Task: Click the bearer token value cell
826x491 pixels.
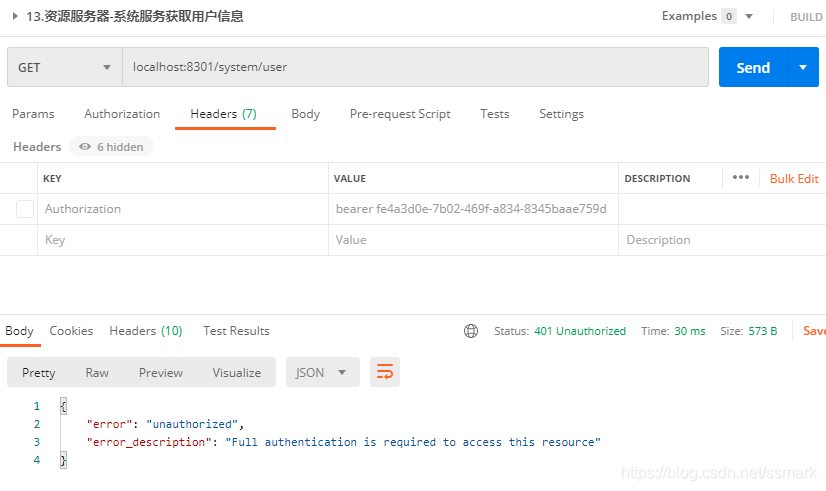Action: tap(473, 209)
